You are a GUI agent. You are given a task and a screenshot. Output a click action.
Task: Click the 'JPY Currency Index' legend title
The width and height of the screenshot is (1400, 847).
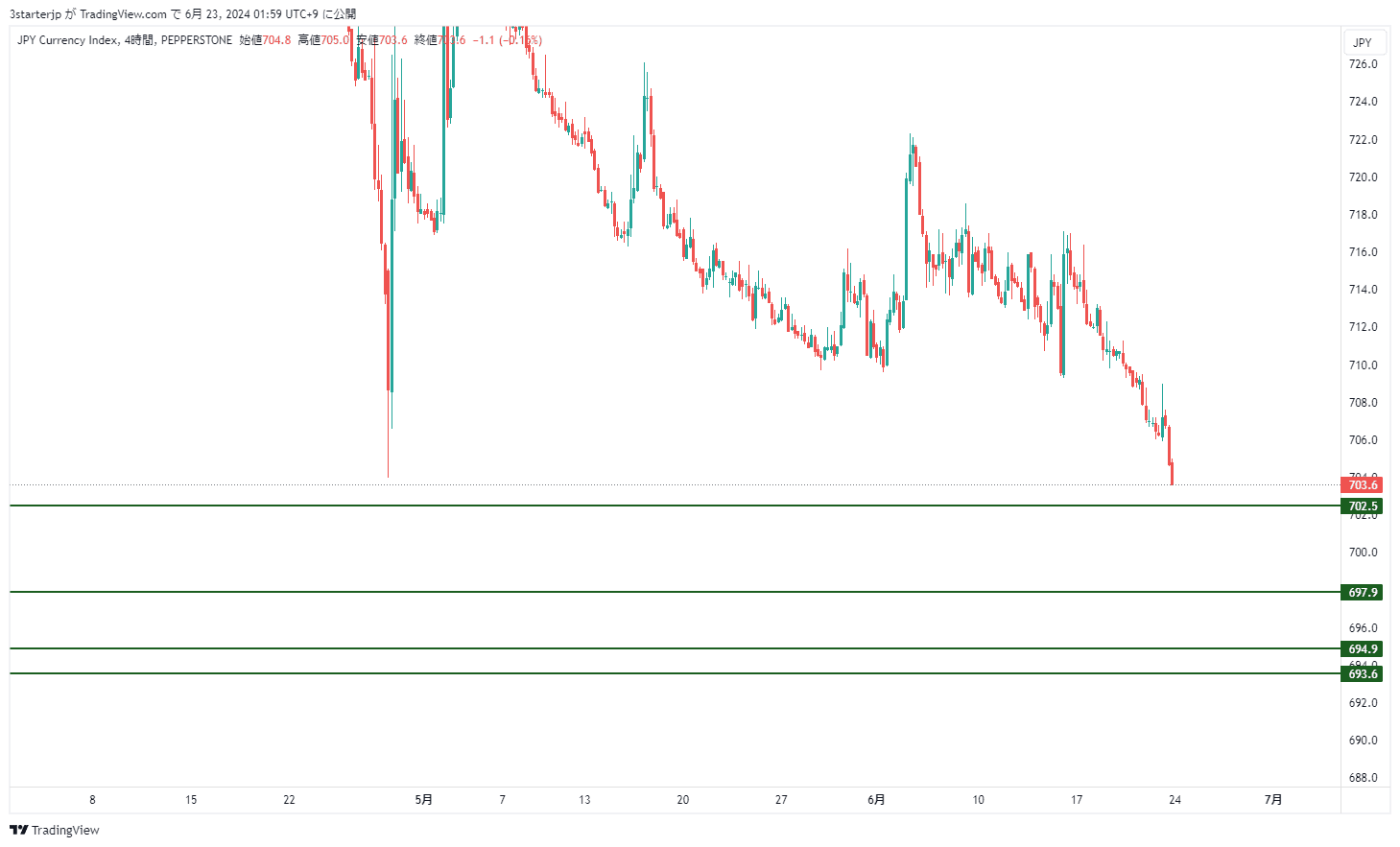[x=67, y=40]
